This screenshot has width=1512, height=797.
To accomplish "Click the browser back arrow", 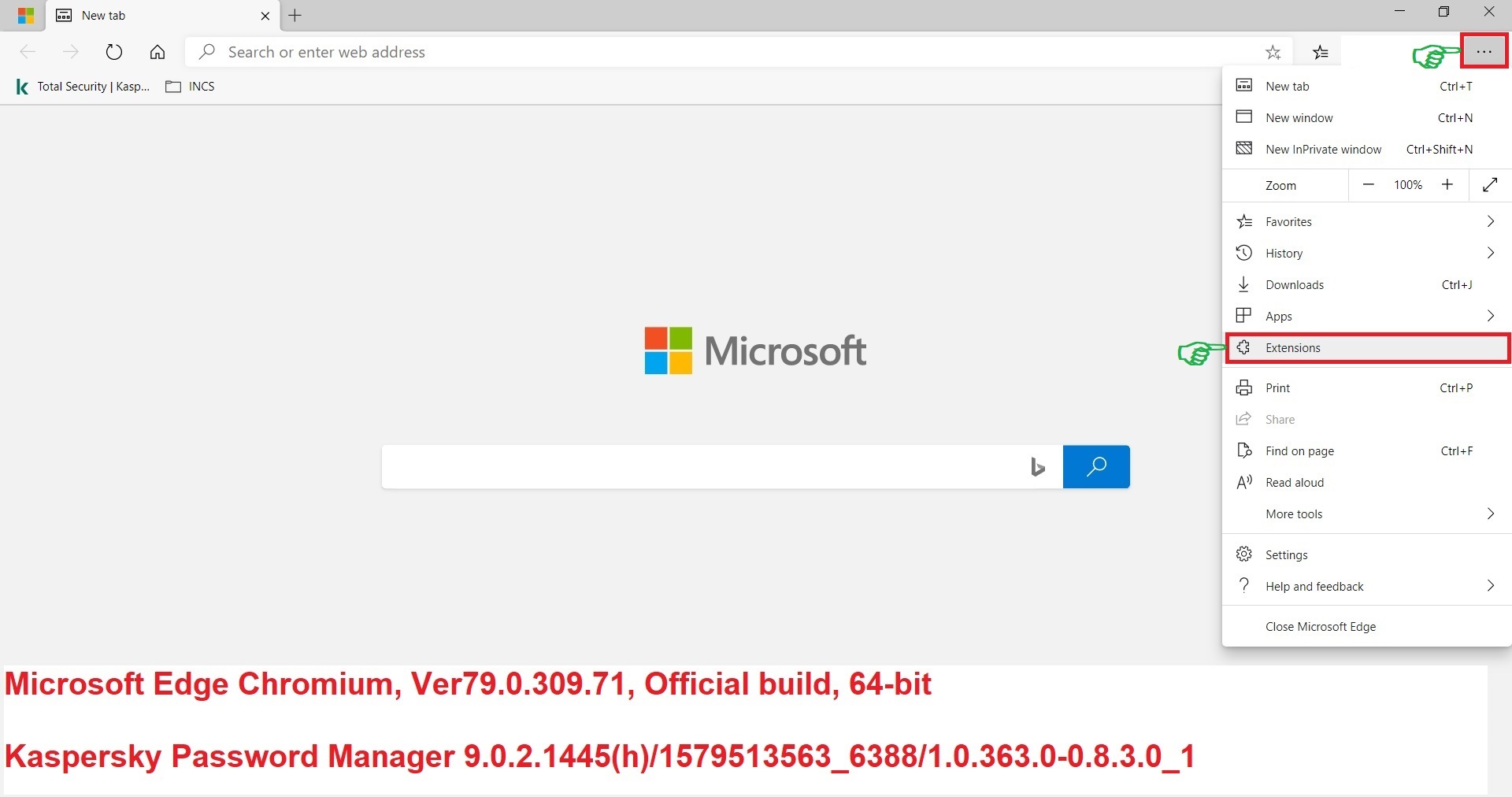I will (28, 52).
